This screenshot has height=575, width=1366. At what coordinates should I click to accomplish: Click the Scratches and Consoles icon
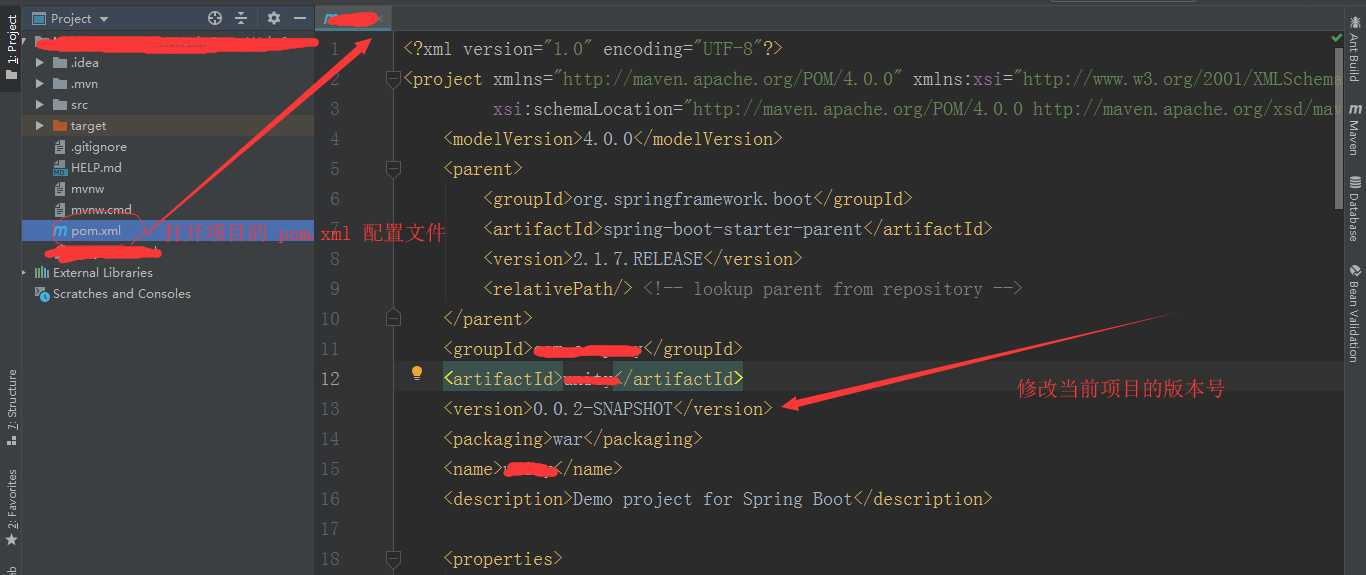42,293
